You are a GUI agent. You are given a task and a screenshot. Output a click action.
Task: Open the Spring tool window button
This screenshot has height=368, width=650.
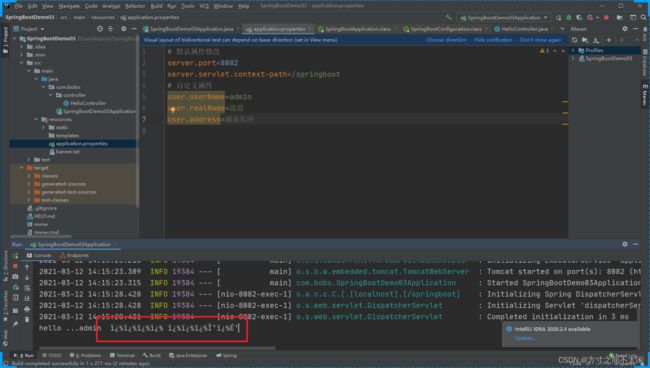click(x=226, y=356)
